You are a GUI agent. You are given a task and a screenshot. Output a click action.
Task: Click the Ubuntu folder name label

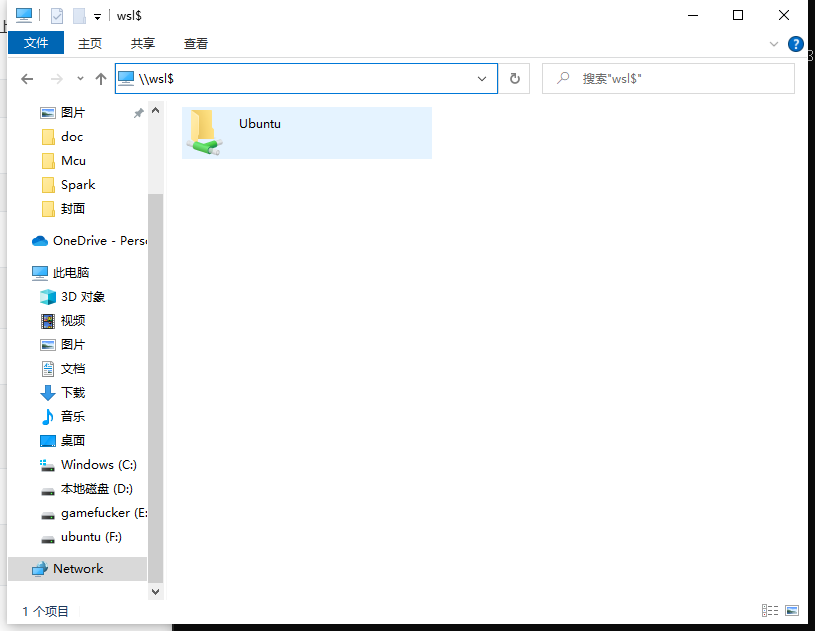(x=260, y=124)
